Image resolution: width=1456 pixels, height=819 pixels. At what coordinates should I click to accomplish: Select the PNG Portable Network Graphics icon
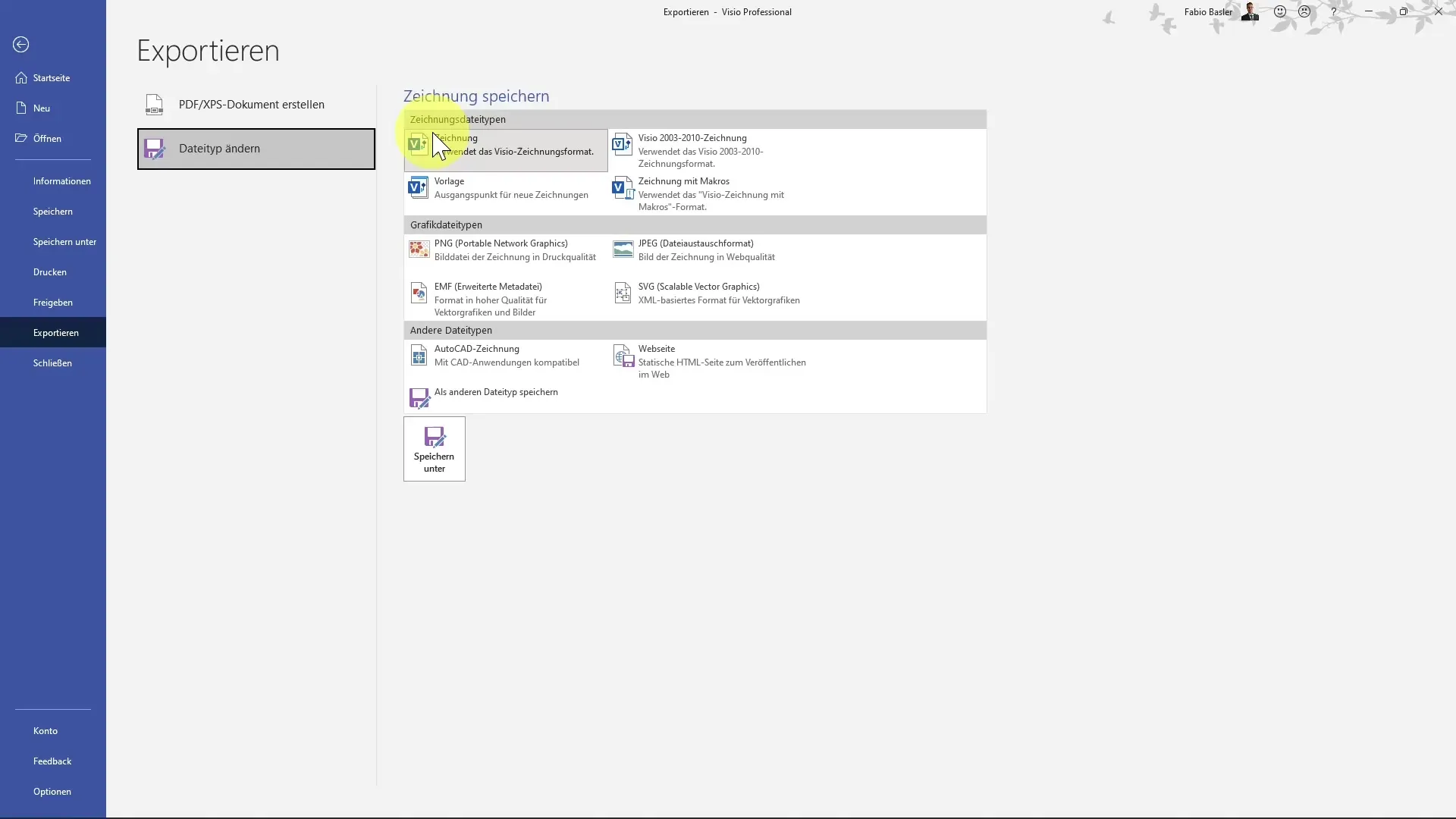tap(418, 249)
